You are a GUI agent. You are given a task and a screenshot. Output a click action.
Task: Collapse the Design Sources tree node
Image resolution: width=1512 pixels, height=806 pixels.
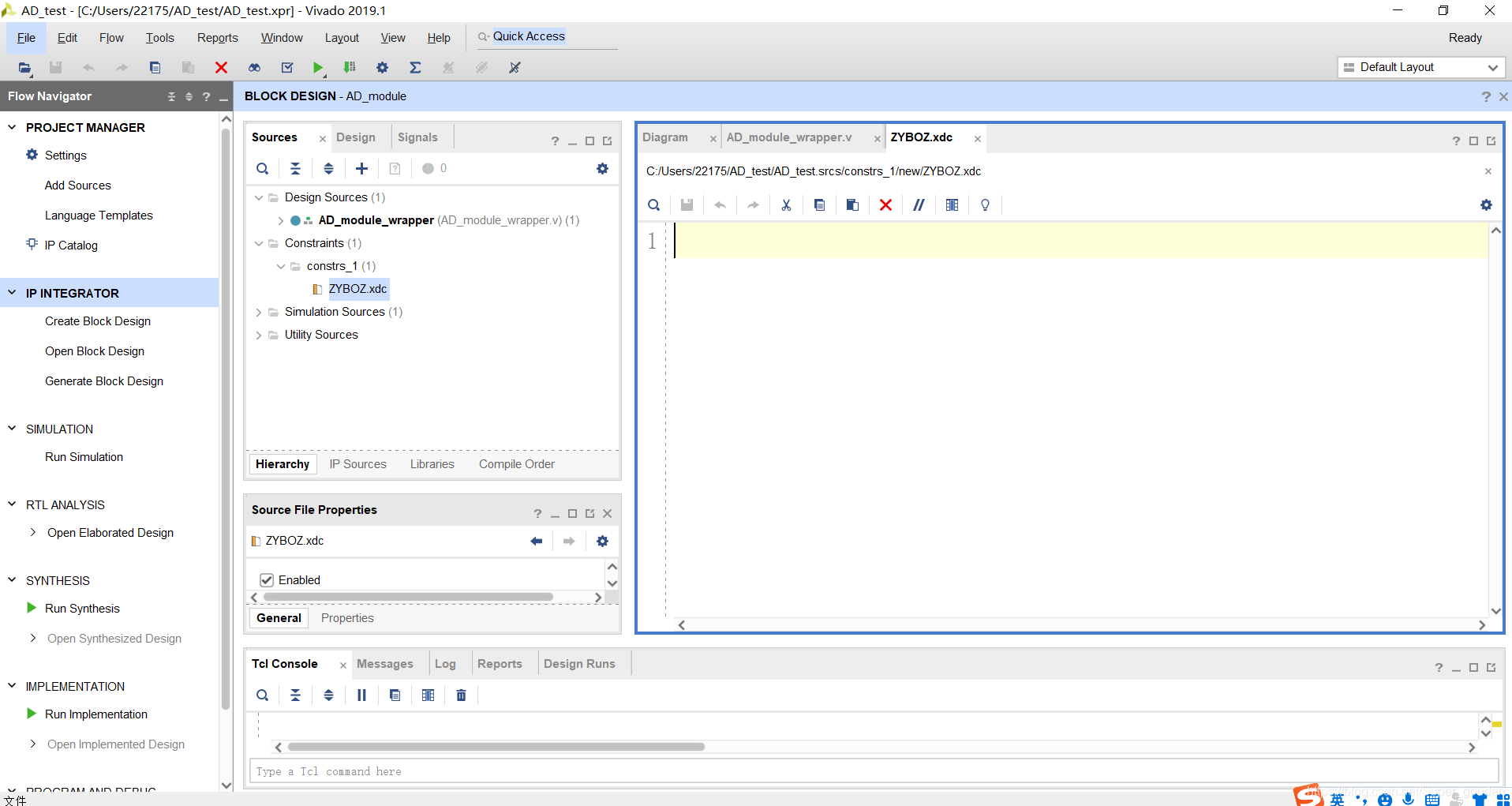[x=258, y=197]
